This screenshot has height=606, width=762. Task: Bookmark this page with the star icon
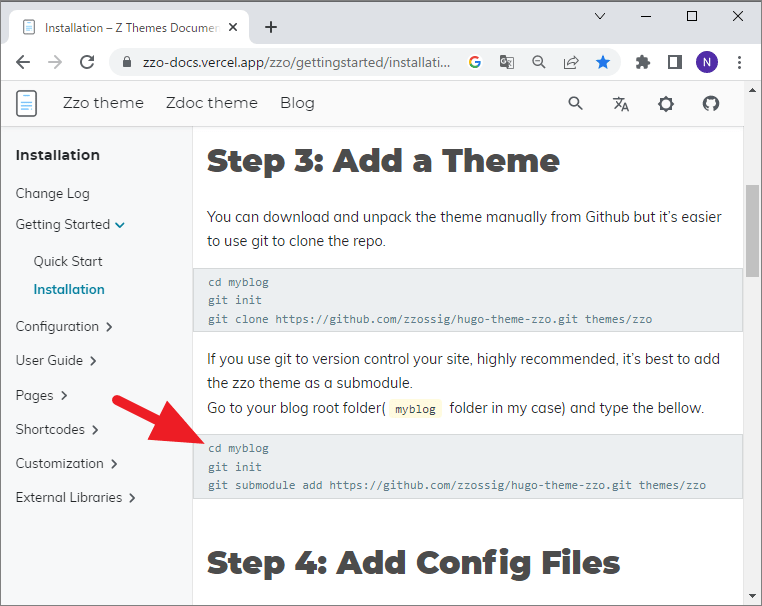pyautogui.click(x=603, y=62)
